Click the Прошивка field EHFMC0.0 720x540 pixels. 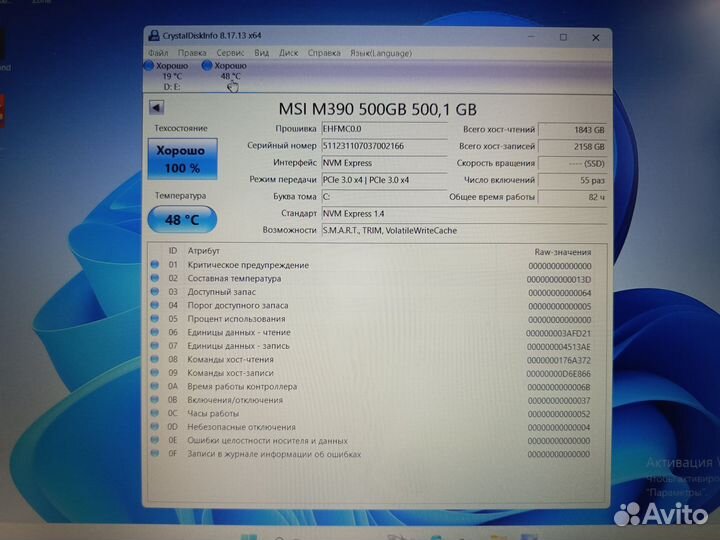click(x=384, y=129)
